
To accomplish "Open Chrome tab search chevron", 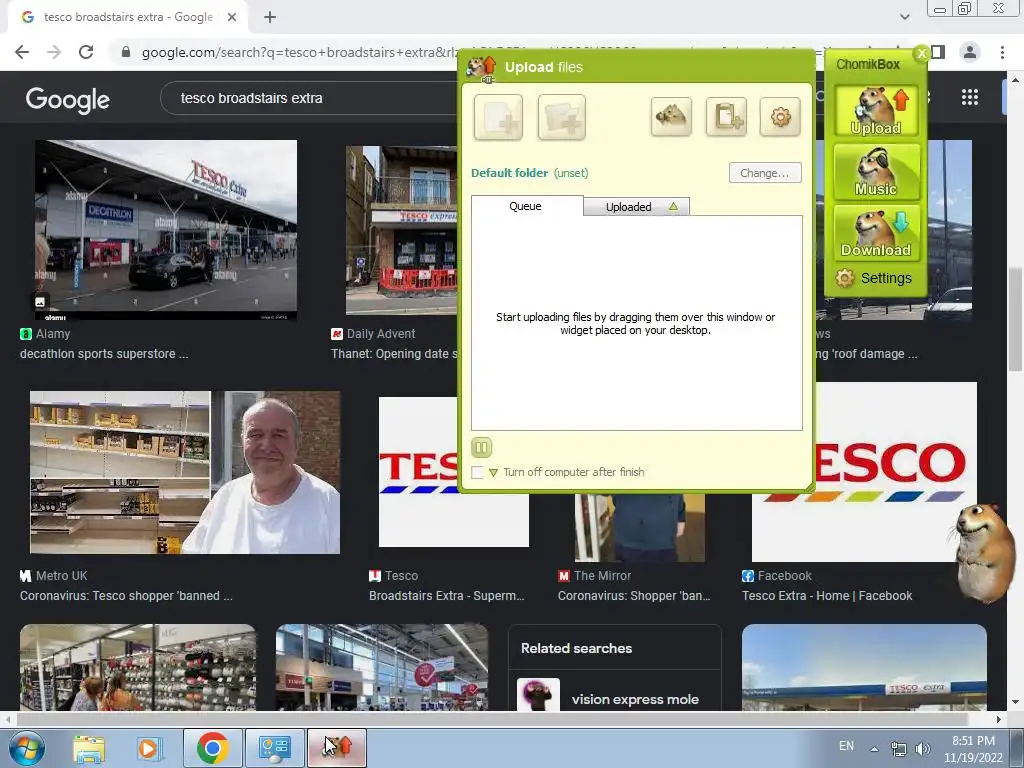I will (904, 17).
